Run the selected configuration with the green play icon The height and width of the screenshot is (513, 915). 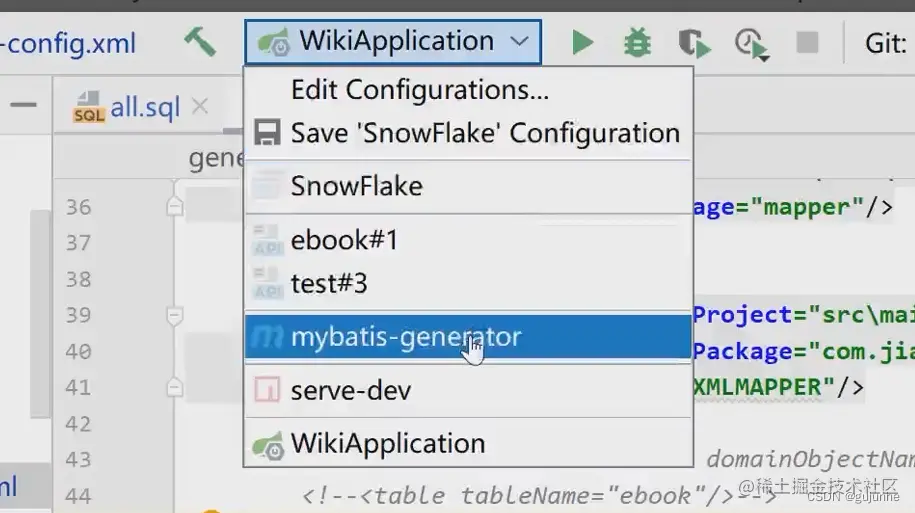(582, 43)
